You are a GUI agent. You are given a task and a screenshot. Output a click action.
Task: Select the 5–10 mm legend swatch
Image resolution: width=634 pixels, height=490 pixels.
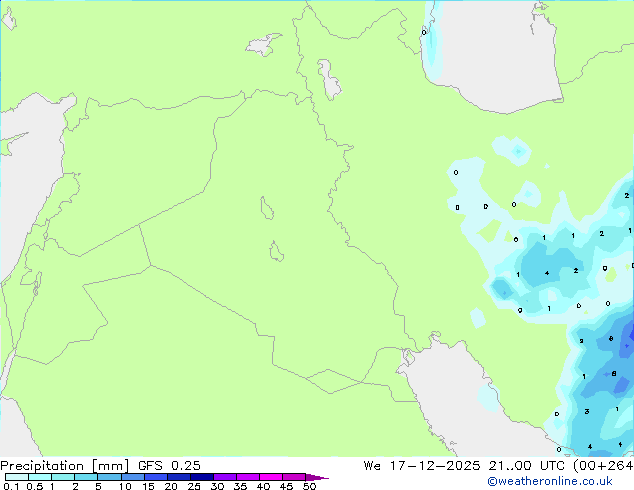109,477
